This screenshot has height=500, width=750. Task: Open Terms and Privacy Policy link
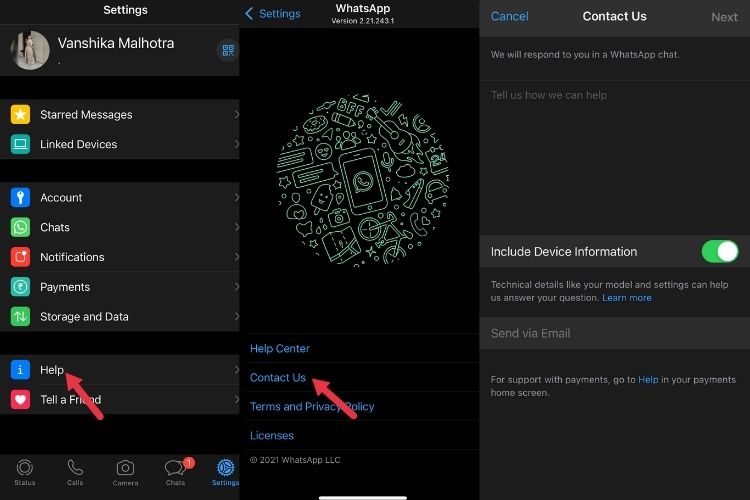[x=312, y=407]
